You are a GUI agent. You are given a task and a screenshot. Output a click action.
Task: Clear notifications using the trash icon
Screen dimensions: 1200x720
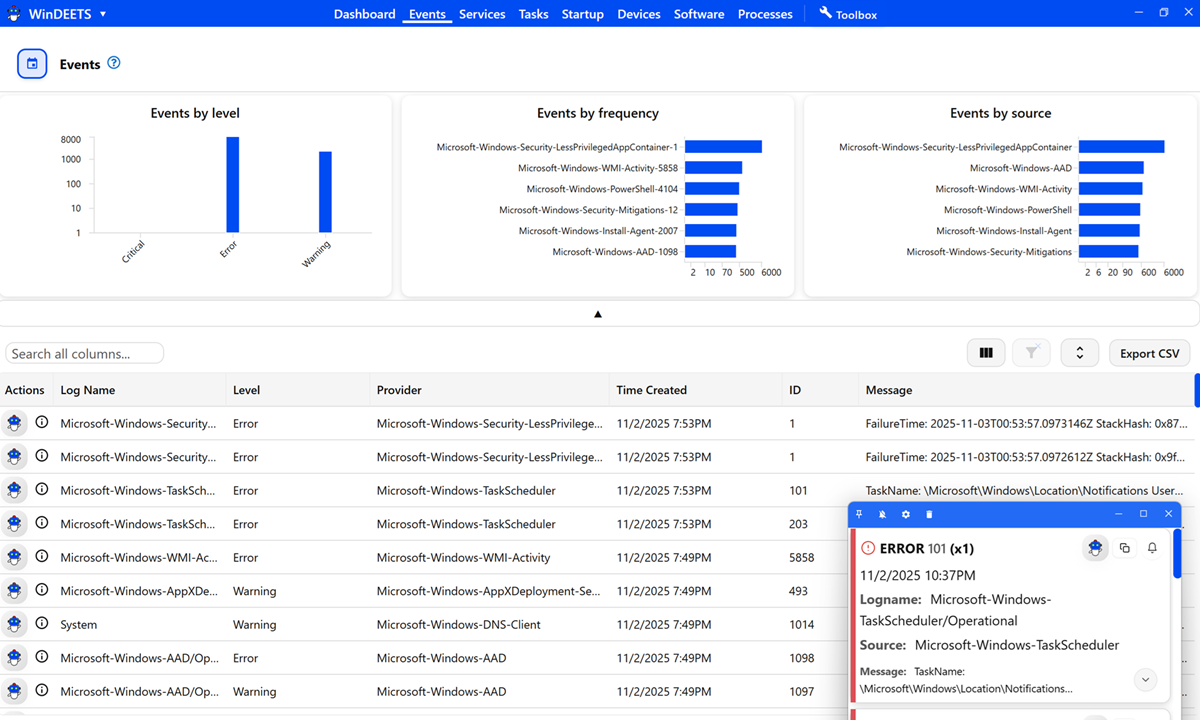click(x=928, y=513)
